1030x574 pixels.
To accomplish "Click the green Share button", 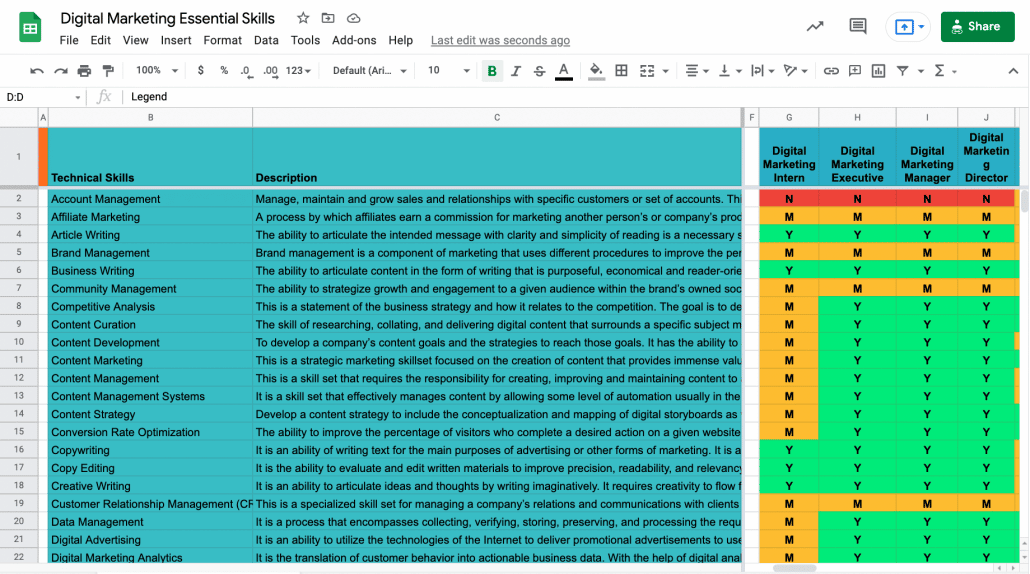I will coord(977,27).
